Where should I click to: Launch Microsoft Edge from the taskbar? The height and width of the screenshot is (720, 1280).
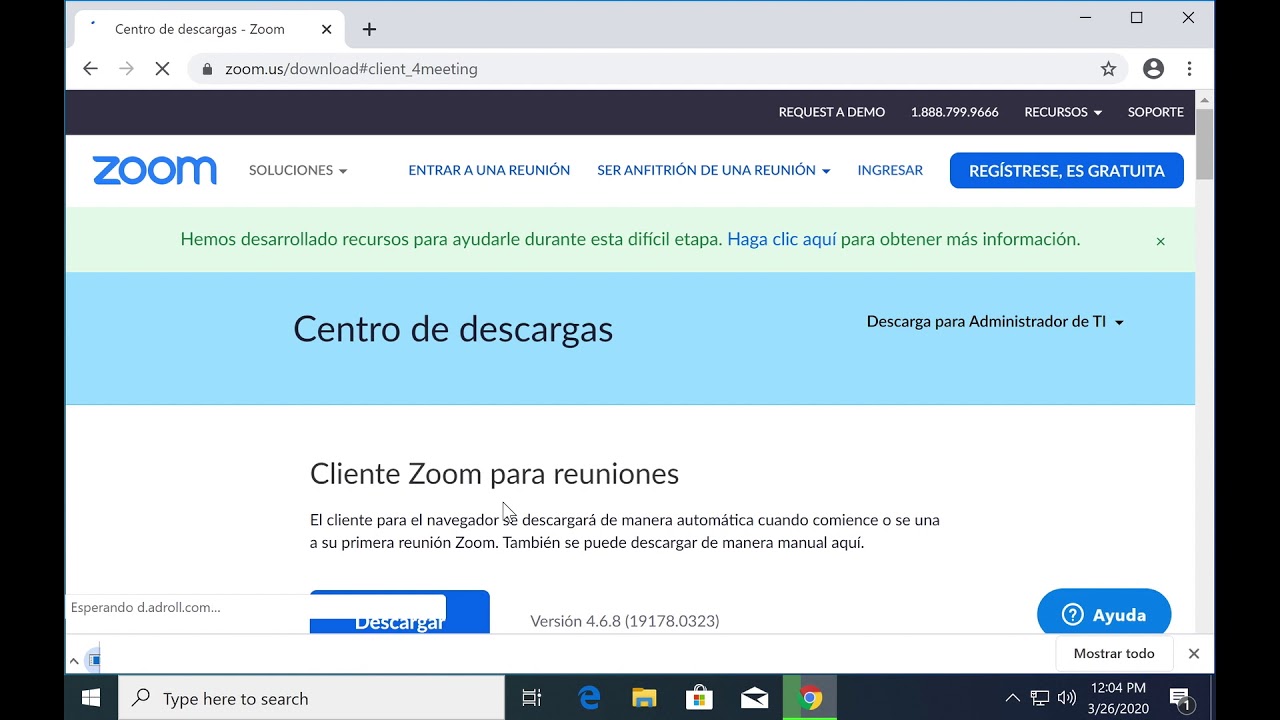[x=589, y=698]
